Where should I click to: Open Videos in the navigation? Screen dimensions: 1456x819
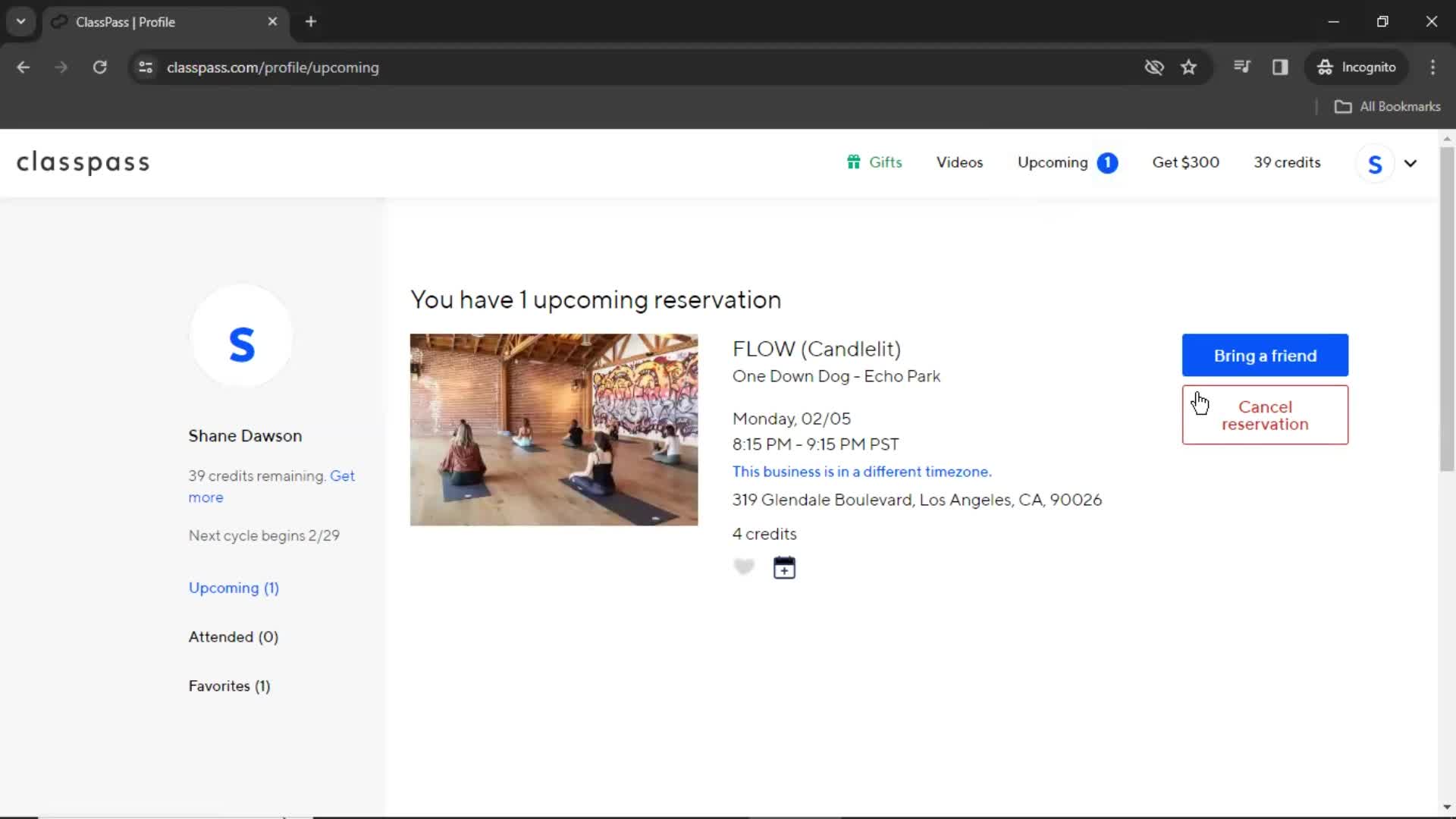pos(959,162)
